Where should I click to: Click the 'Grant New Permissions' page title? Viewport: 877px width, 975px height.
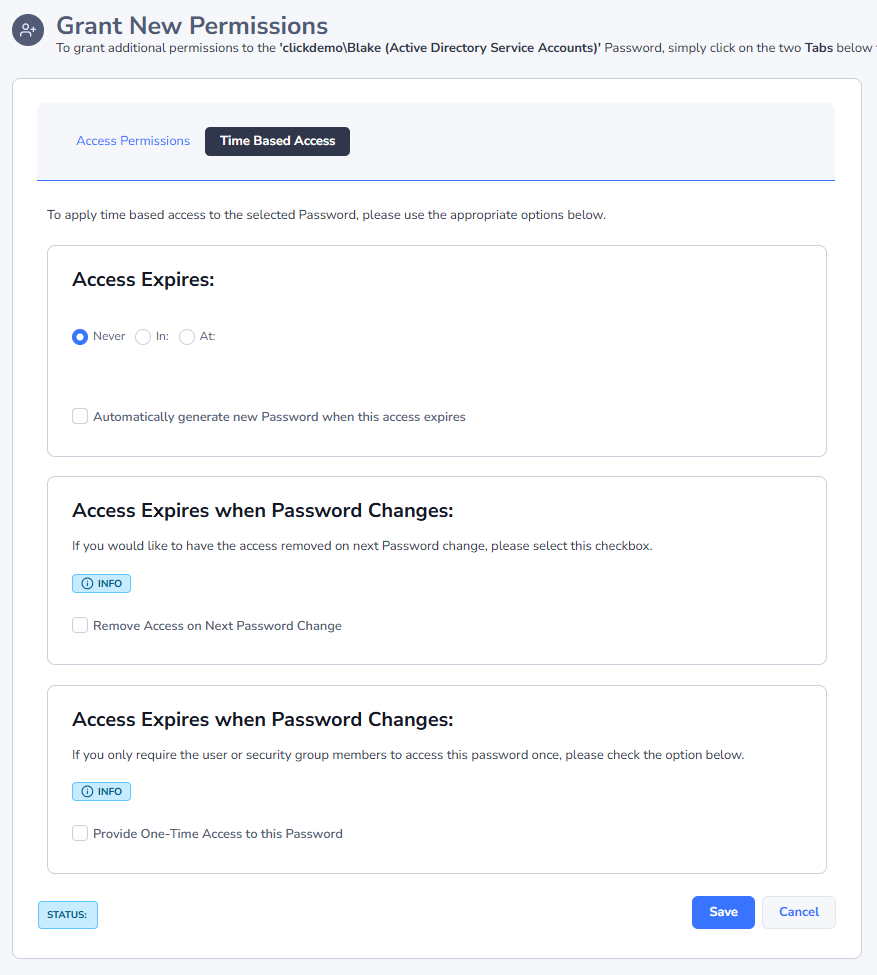193,26
